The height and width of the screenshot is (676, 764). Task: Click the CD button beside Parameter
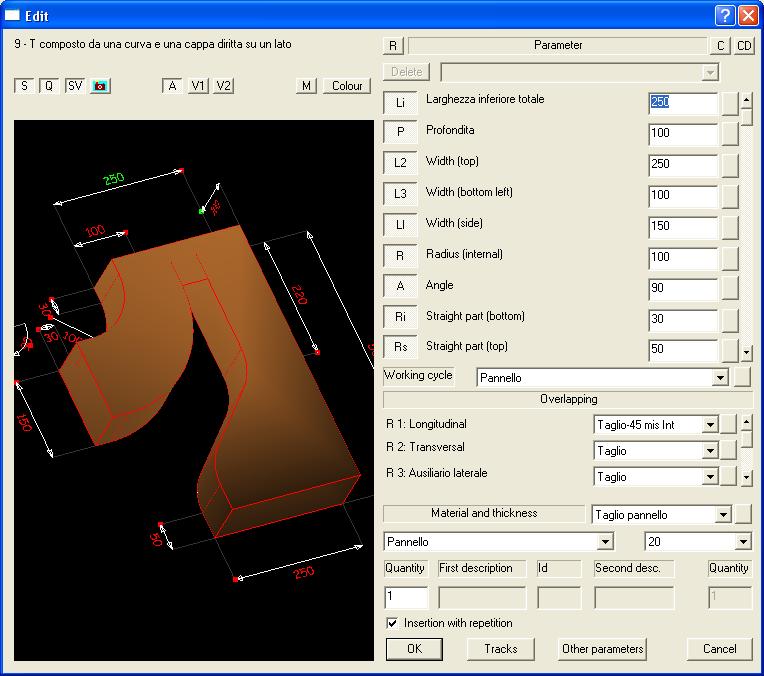click(745, 45)
